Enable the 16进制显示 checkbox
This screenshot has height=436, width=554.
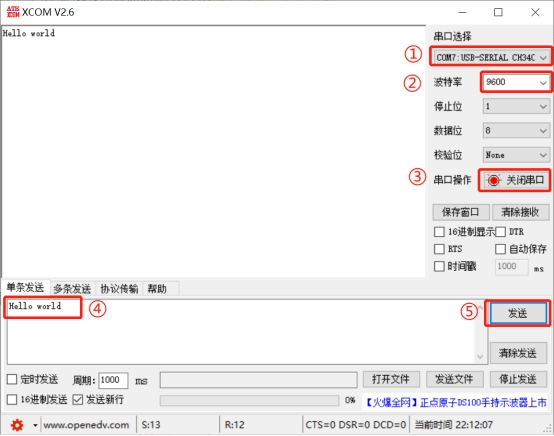(439, 232)
